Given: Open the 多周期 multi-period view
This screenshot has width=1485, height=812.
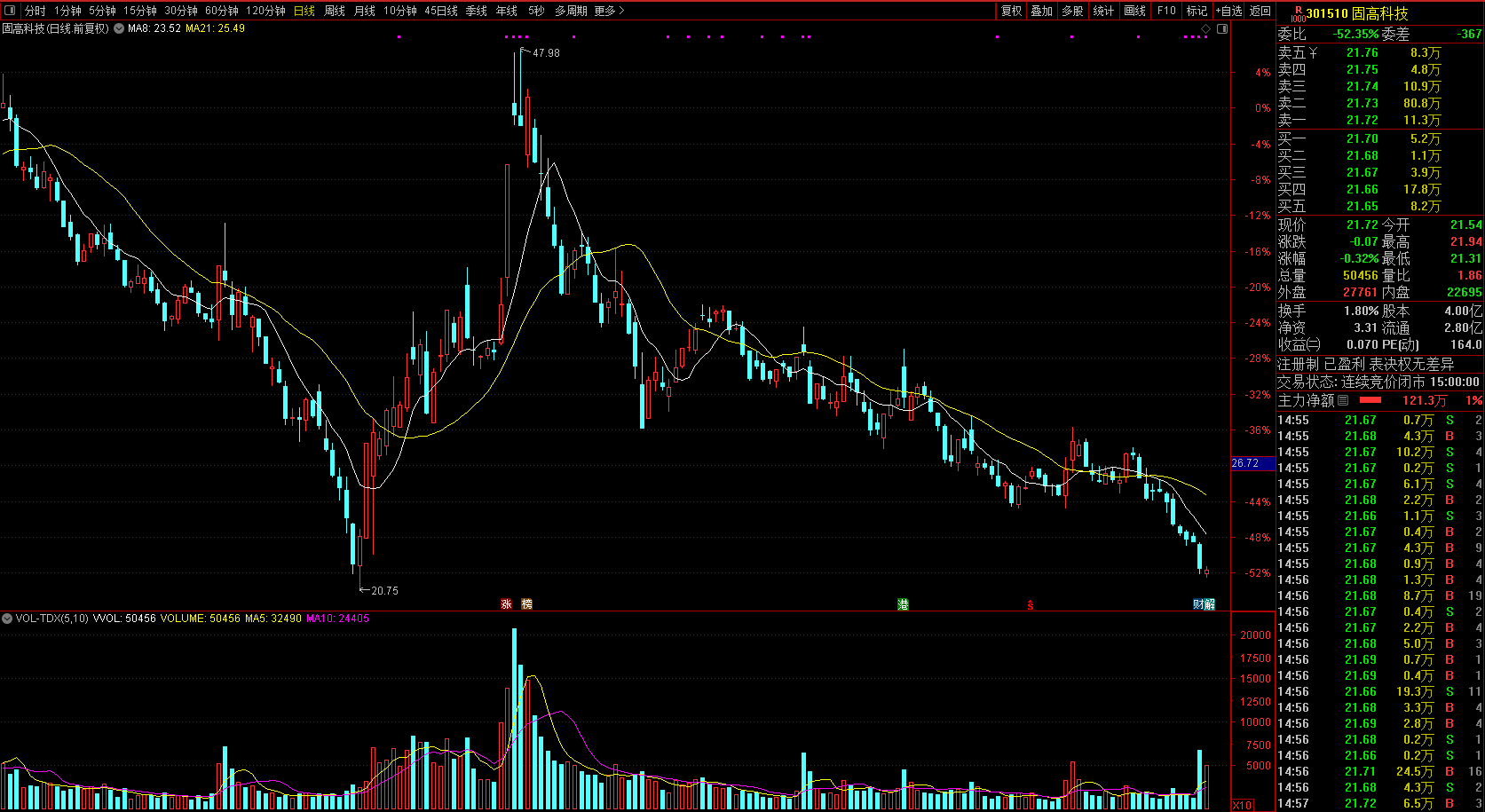Looking at the screenshot, I should pos(571,11).
